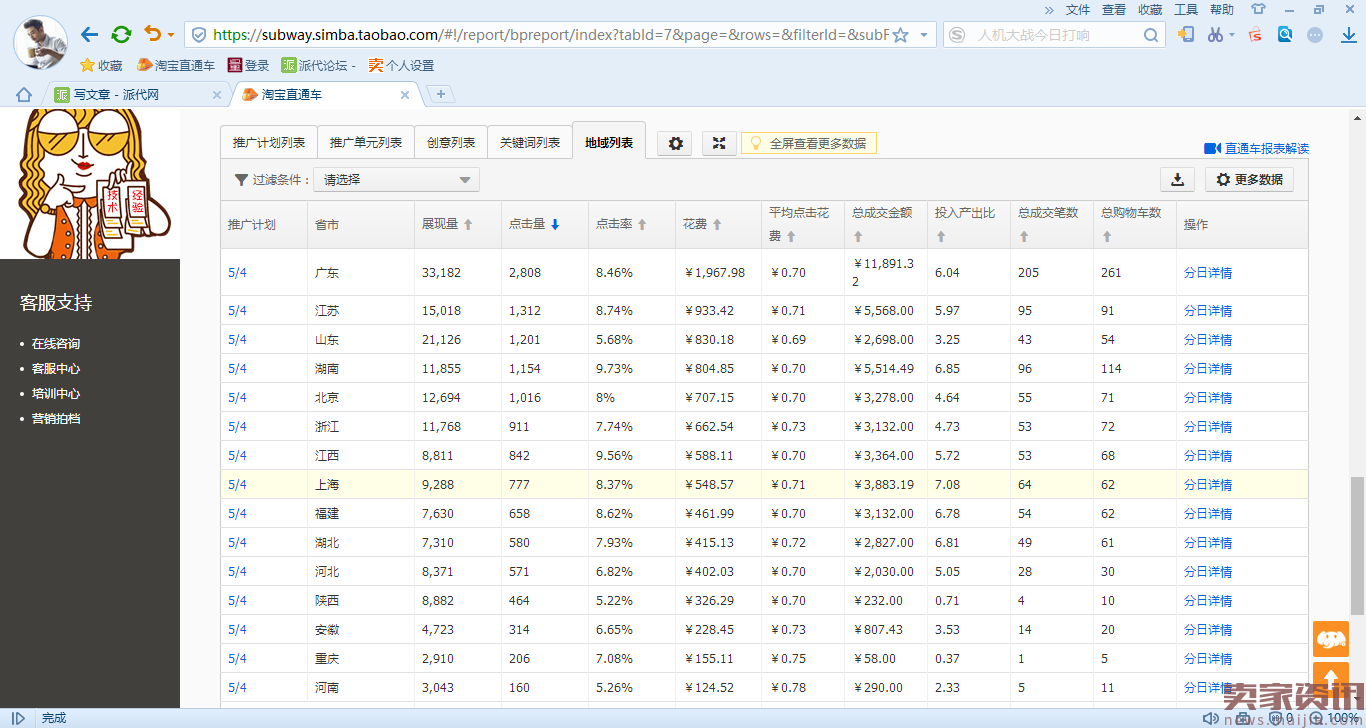Click in the Sogou search box
Viewport: 1366px width, 728px height.
(x=1055, y=35)
